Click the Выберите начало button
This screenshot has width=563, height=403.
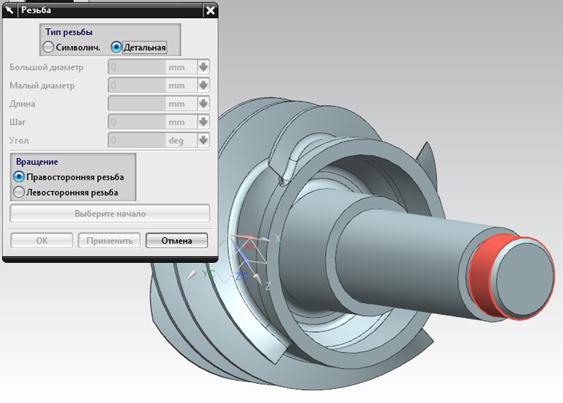[x=110, y=214]
